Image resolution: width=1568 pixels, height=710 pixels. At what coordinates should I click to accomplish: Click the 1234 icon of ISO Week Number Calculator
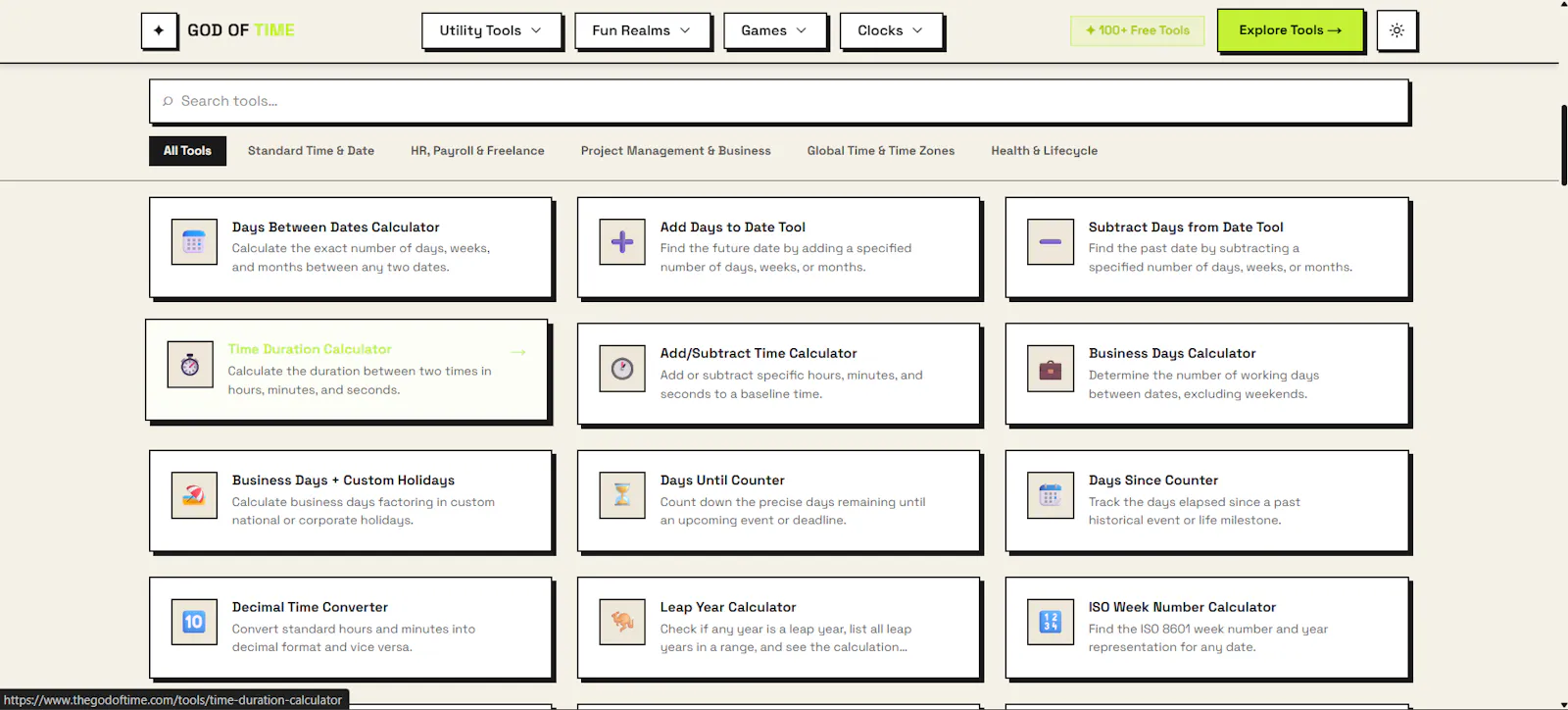coord(1051,622)
